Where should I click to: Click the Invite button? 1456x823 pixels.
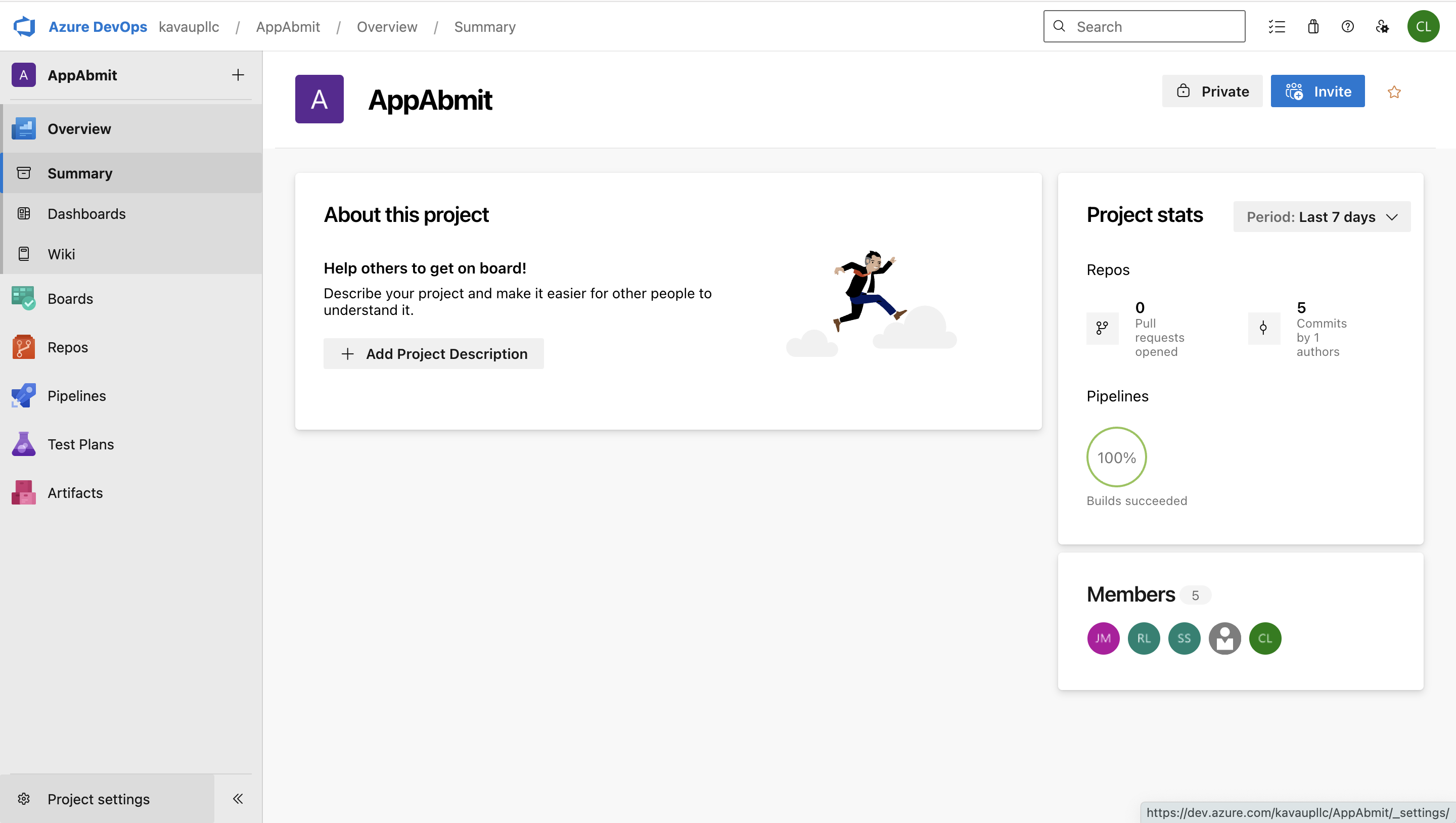click(x=1317, y=92)
